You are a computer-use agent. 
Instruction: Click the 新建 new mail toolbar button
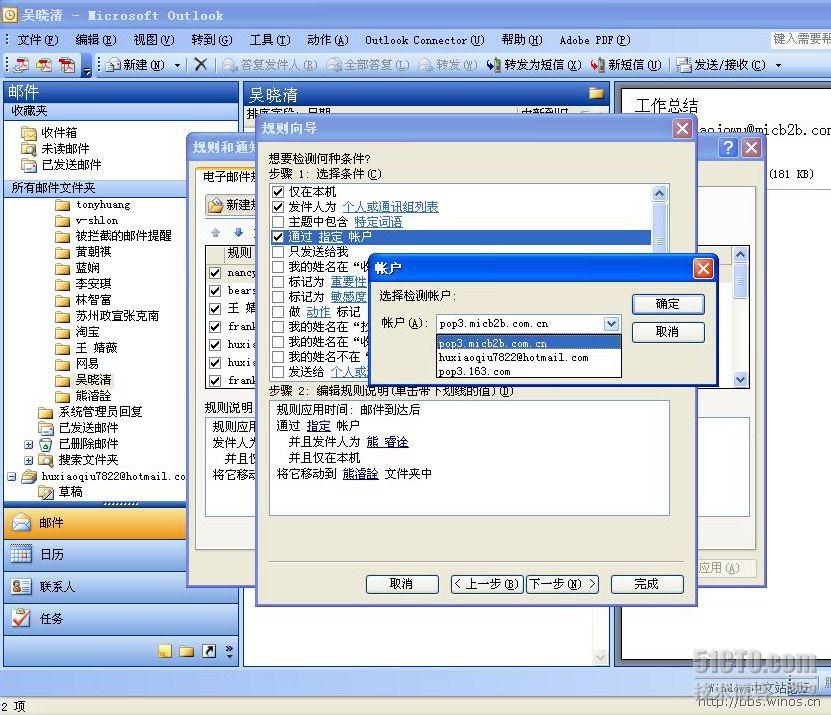click(x=135, y=65)
